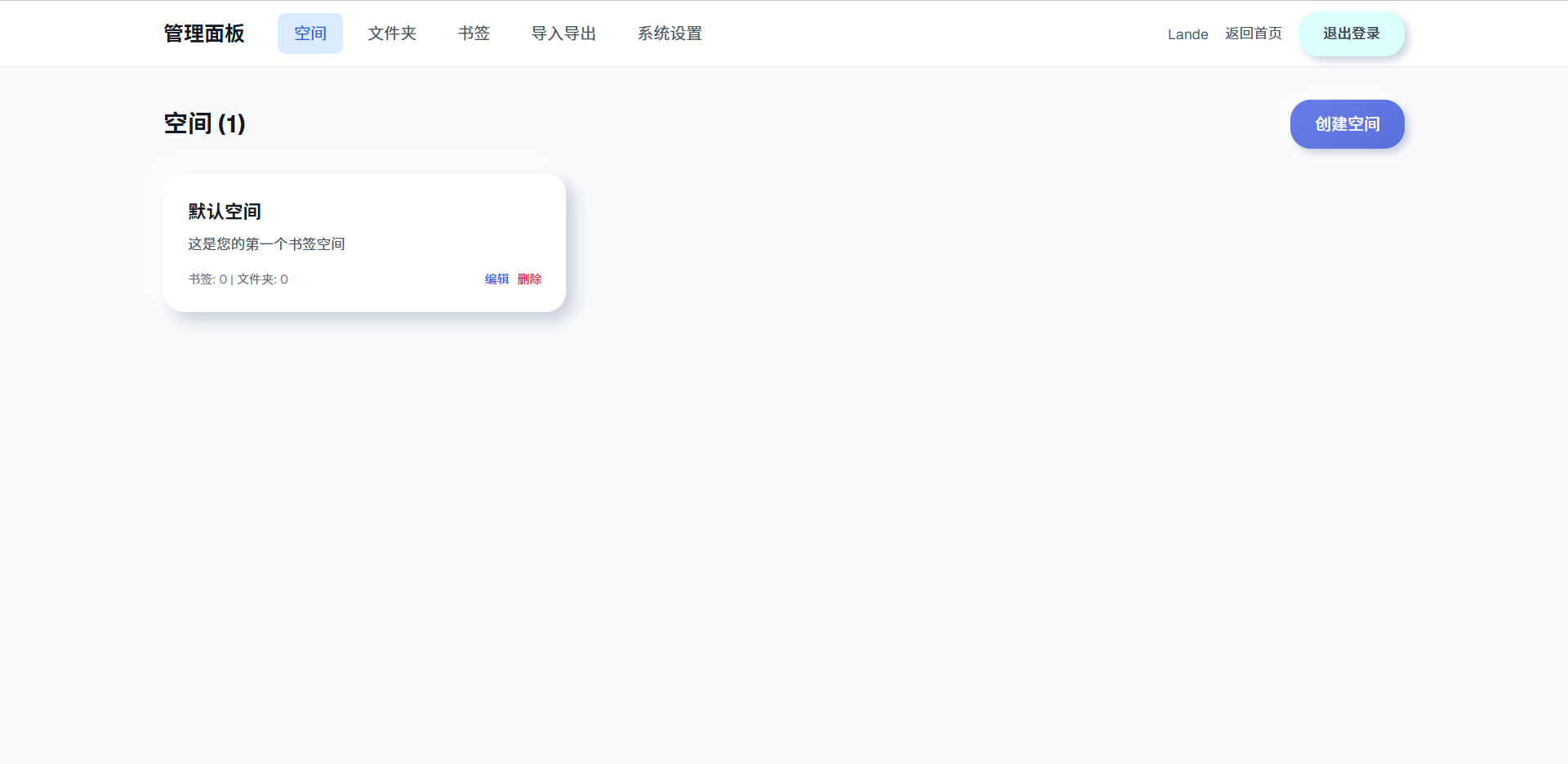Open the 文件夹 section

(392, 34)
